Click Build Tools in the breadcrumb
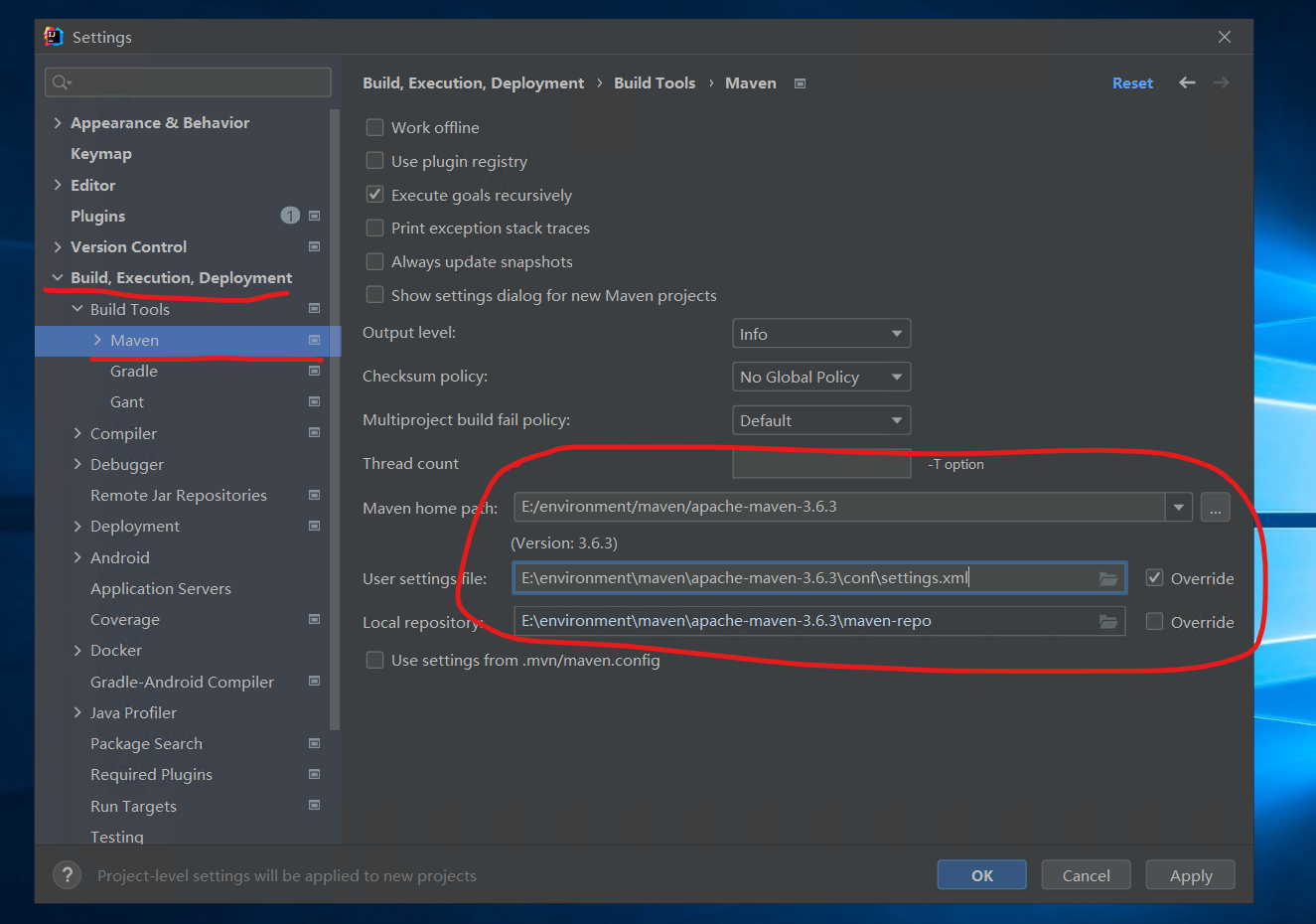Screen dimensions: 1316x924 click(655, 83)
